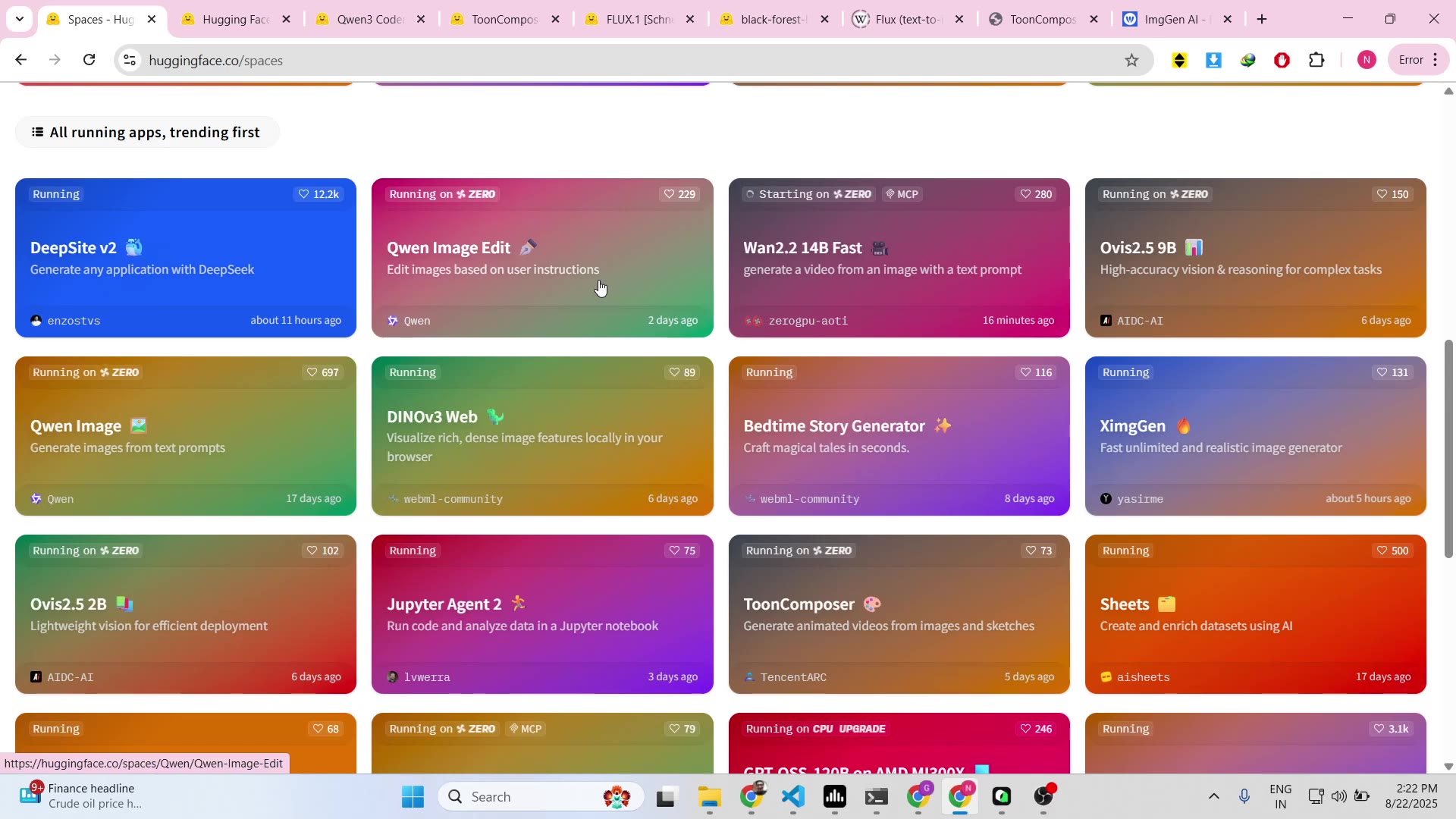Bookmark this page with the star icon
The image size is (1456, 819).
click(x=1131, y=60)
